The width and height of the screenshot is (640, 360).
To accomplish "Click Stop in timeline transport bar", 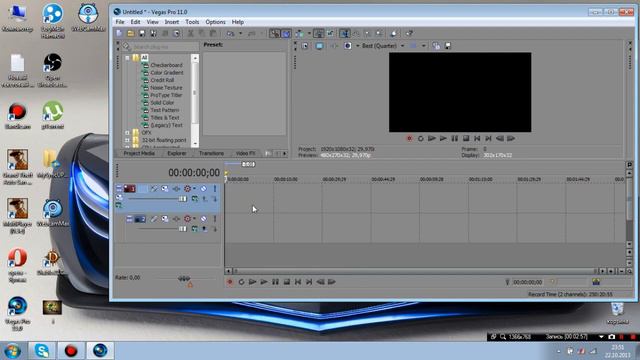I will click(287, 282).
